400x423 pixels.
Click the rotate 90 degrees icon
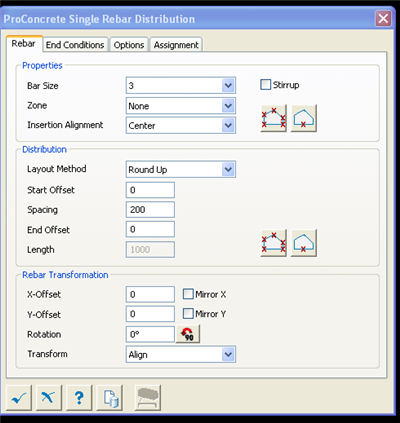[188, 334]
